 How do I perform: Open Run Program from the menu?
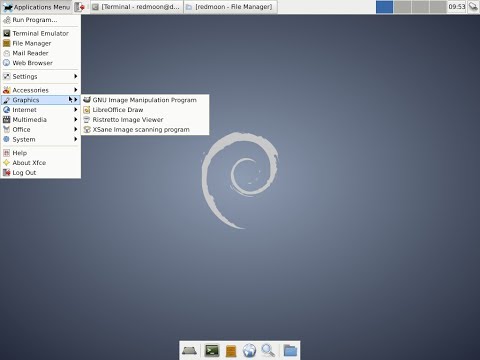point(41,20)
